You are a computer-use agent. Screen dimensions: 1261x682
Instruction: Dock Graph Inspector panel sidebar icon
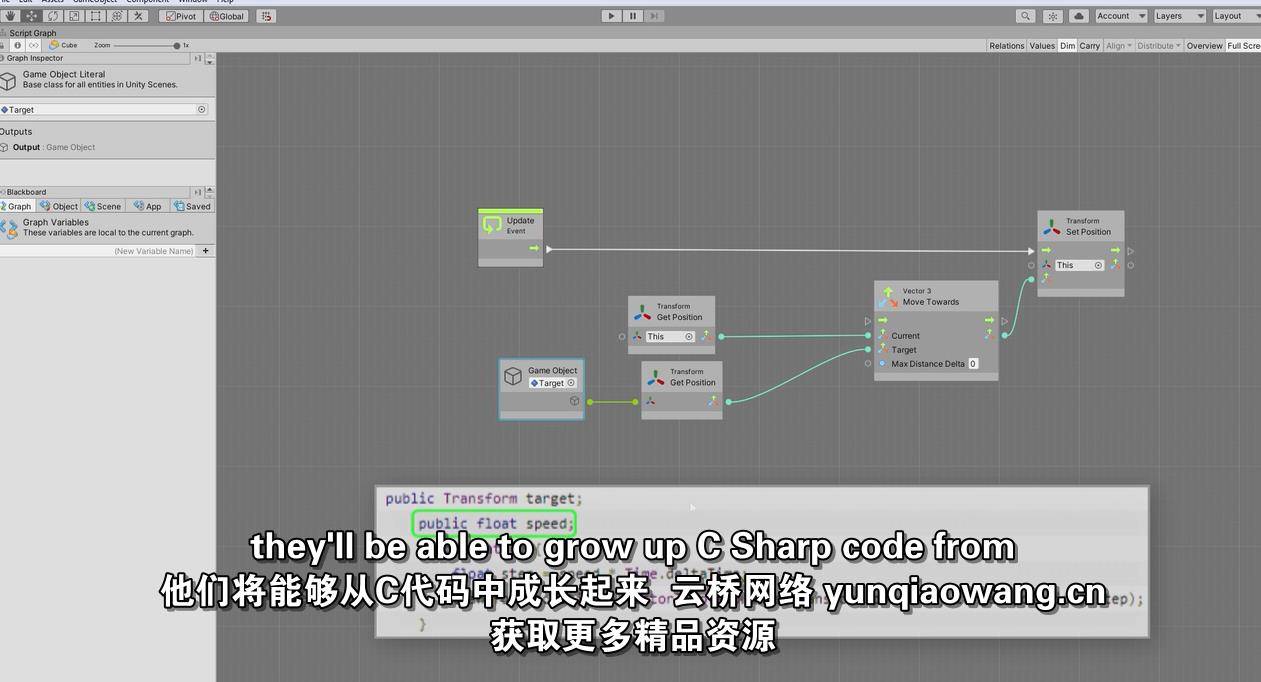[x=198, y=58]
